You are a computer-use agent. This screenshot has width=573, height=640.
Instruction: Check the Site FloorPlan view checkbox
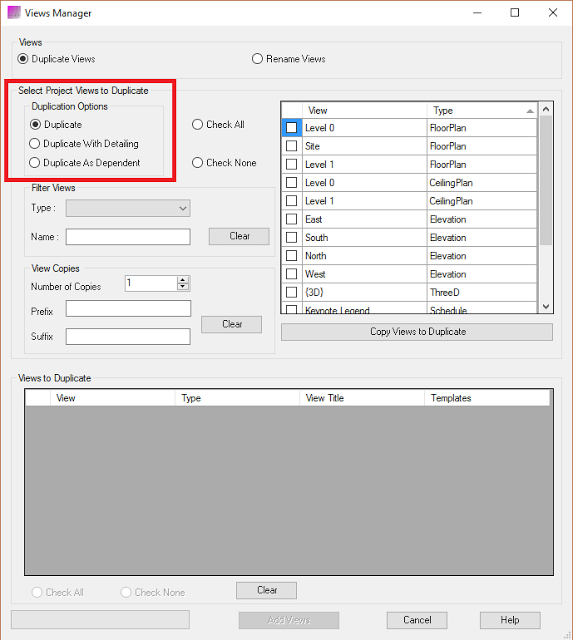click(x=291, y=146)
